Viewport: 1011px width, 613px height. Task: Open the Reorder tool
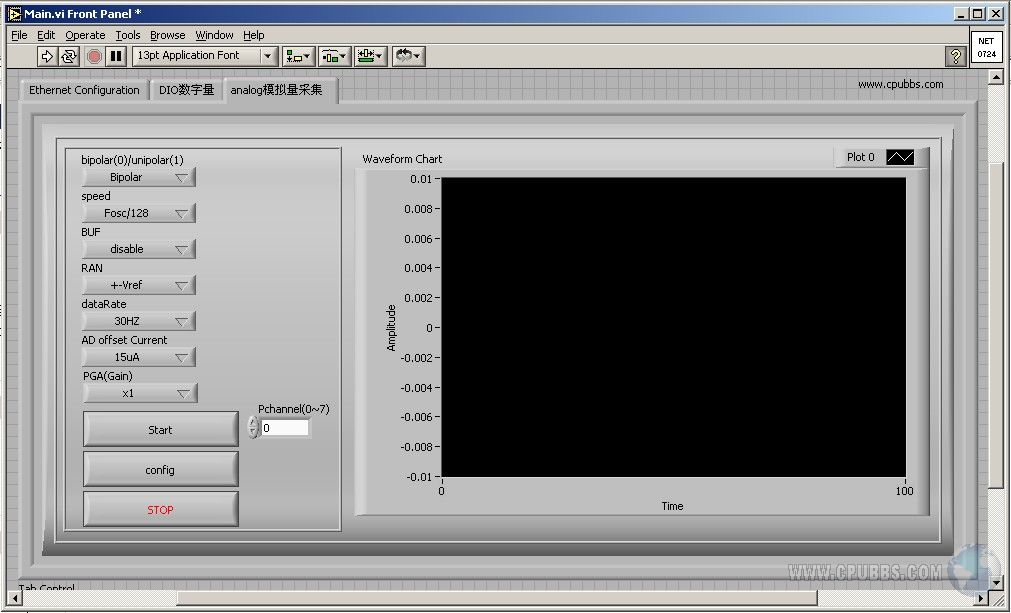point(408,56)
